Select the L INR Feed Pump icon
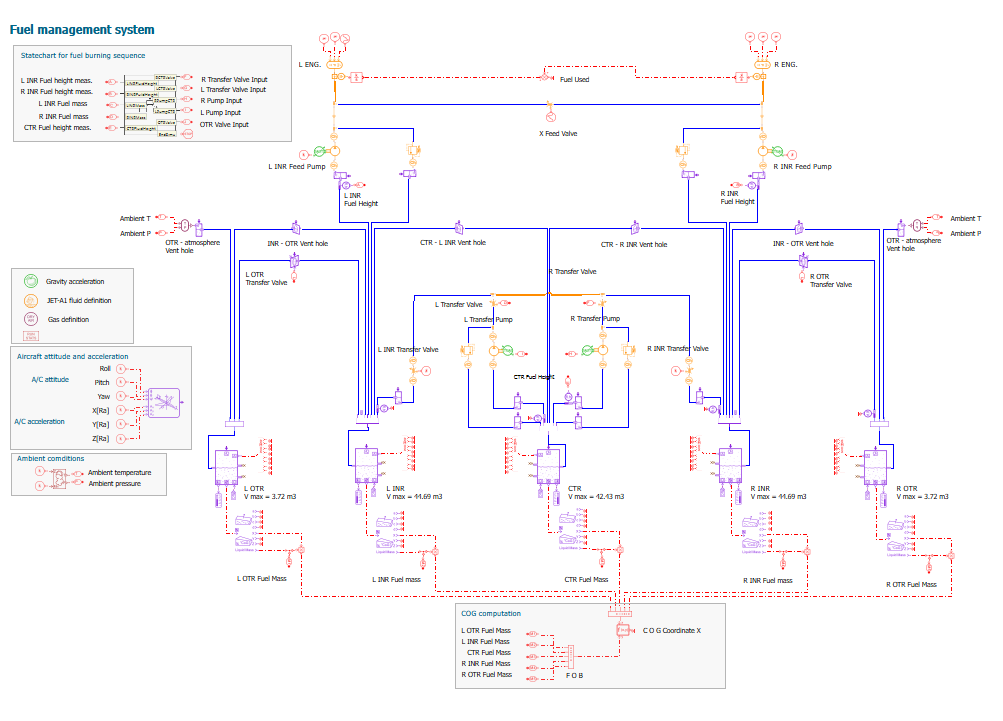Image resolution: width=1003 pixels, height=721 pixels. pos(334,152)
